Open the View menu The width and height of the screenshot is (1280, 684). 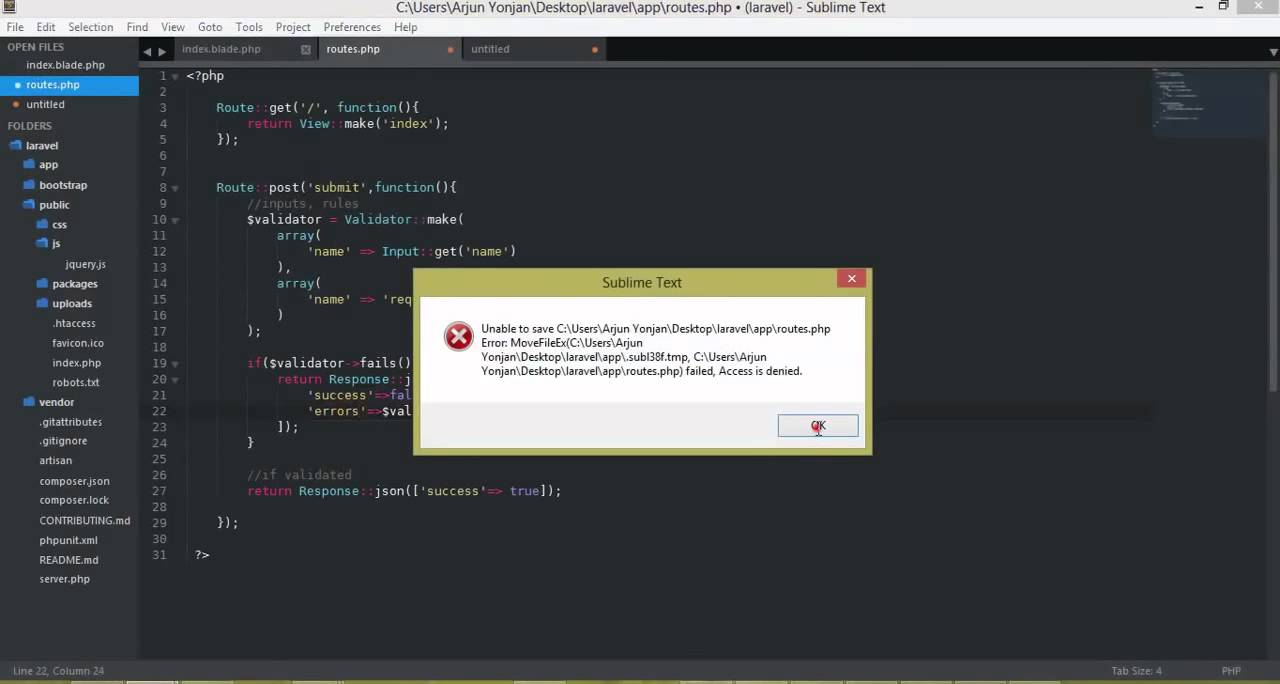click(x=173, y=27)
